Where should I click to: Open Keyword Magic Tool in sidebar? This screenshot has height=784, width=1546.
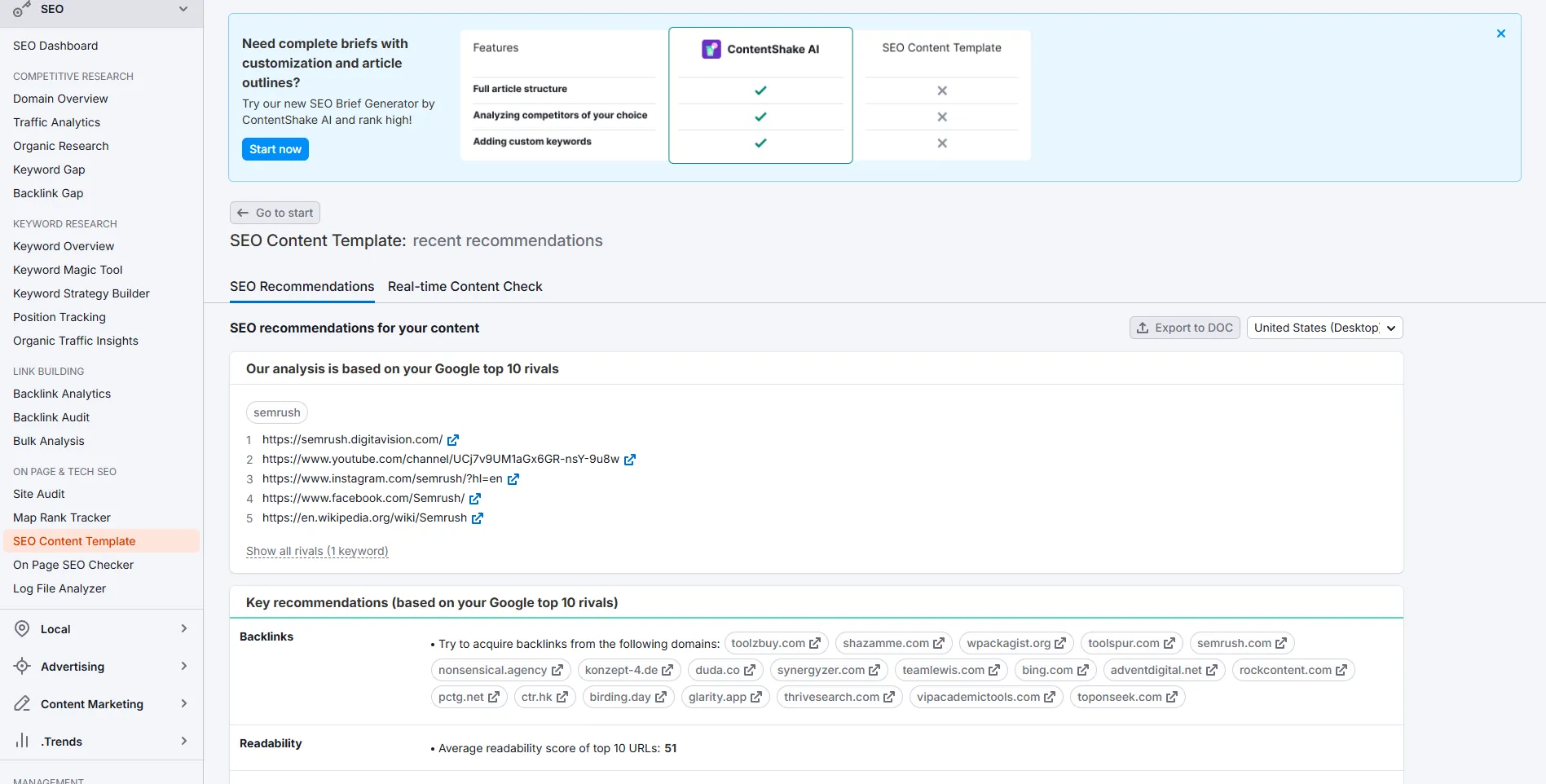[x=68, y=270]
